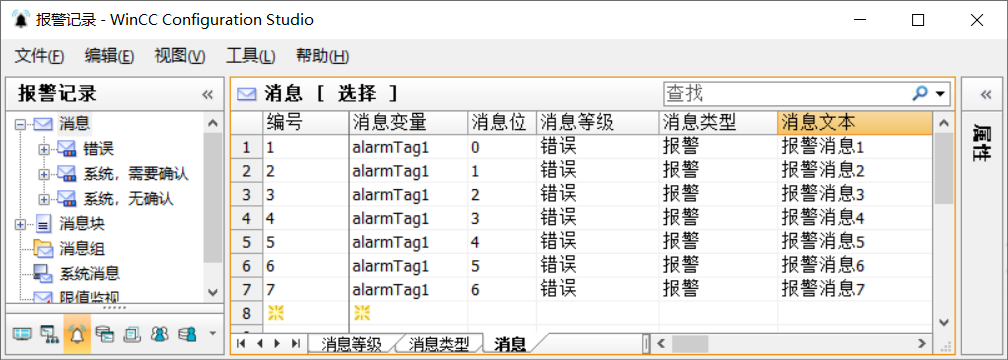Open the search options dropdown arrow
Viewport: 1008px width, 360px height.
(940, 94)
